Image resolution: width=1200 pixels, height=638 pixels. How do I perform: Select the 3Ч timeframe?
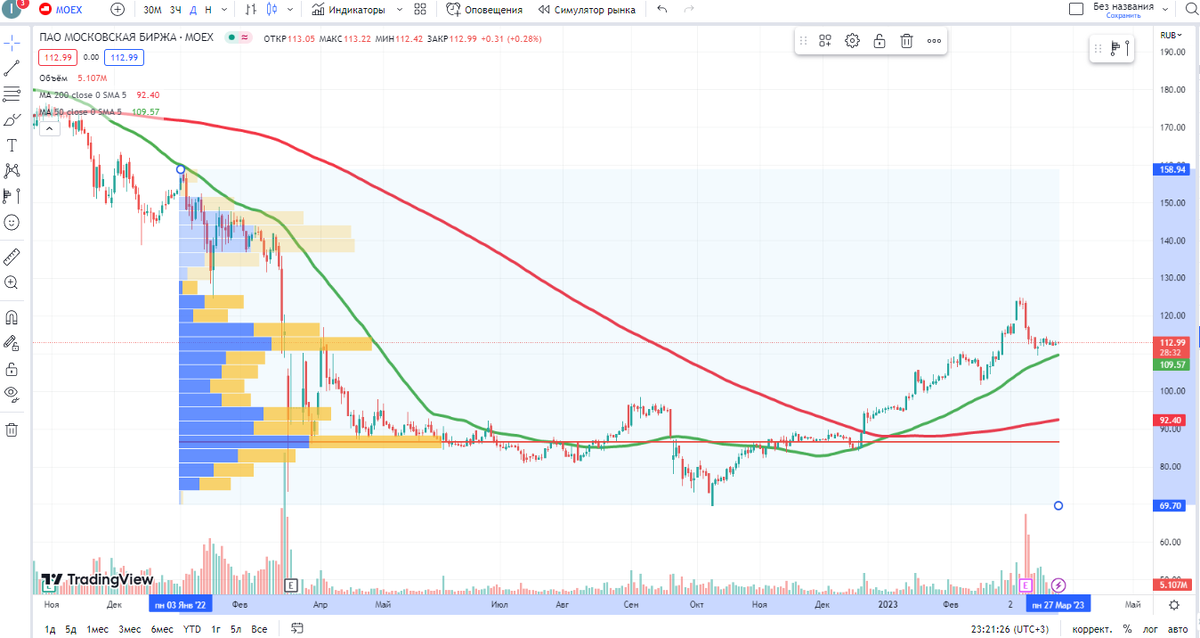pyautogui.click(x=175, y=10)
